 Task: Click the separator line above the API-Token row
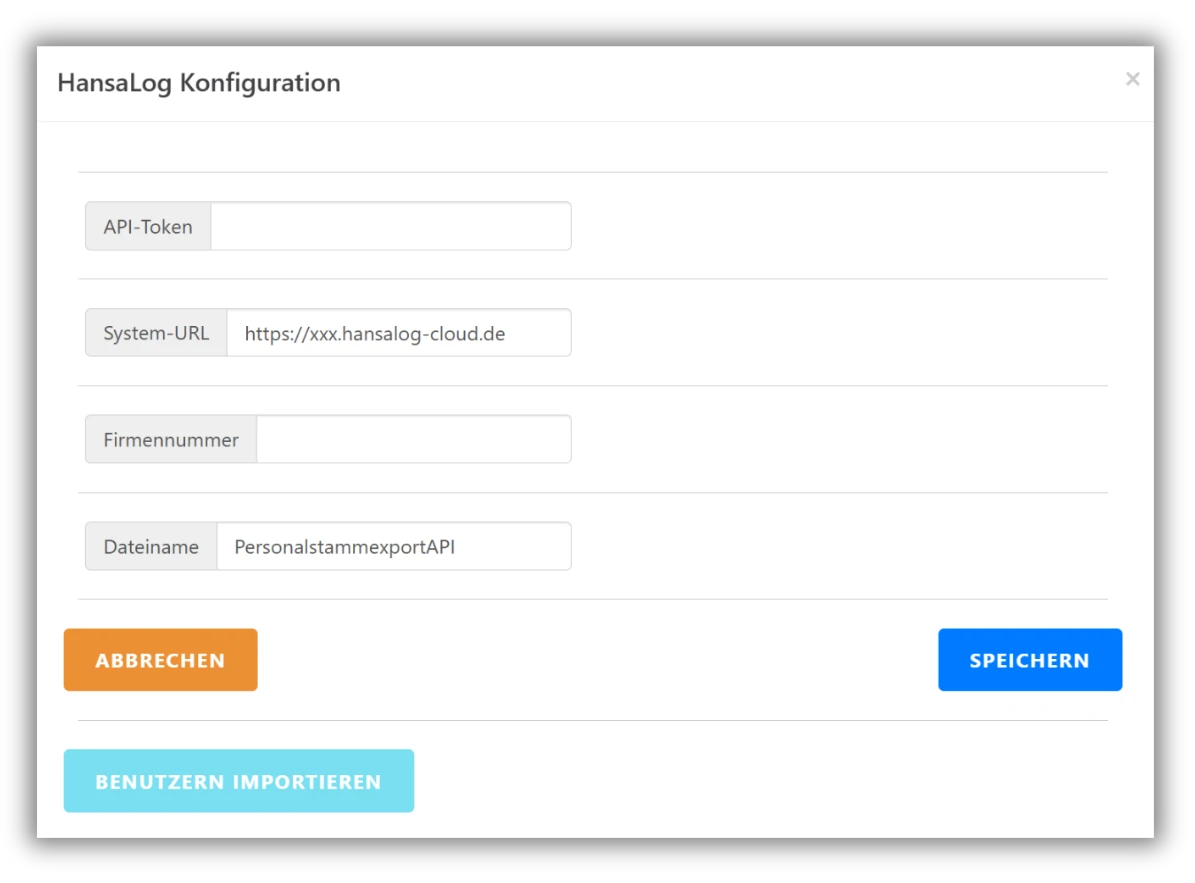point(592,172)
